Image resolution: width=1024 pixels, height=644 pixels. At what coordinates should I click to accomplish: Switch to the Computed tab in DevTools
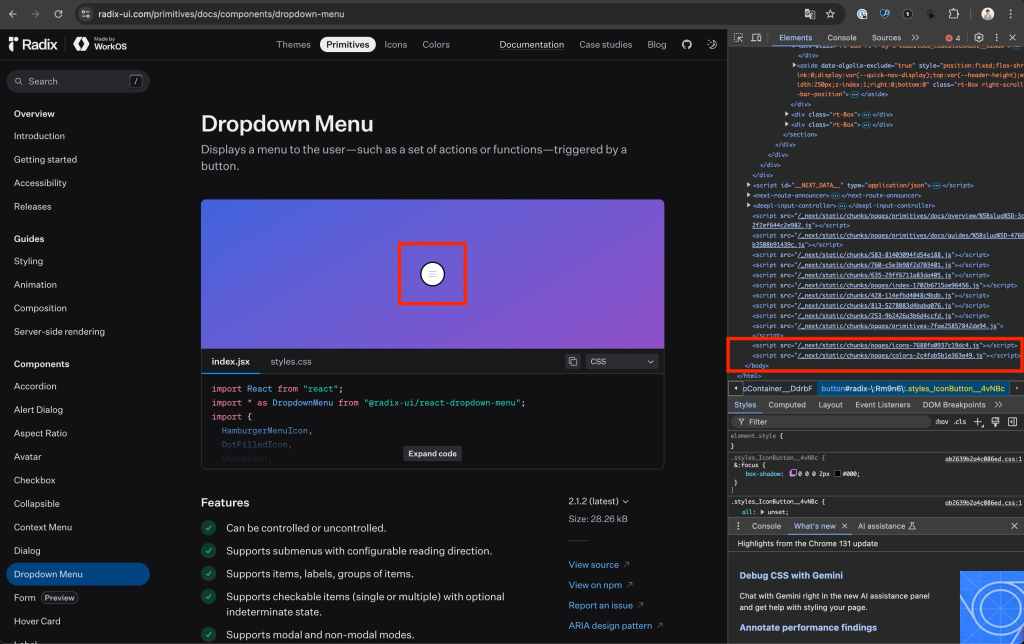pyautogui.click(x=786, y=405)
